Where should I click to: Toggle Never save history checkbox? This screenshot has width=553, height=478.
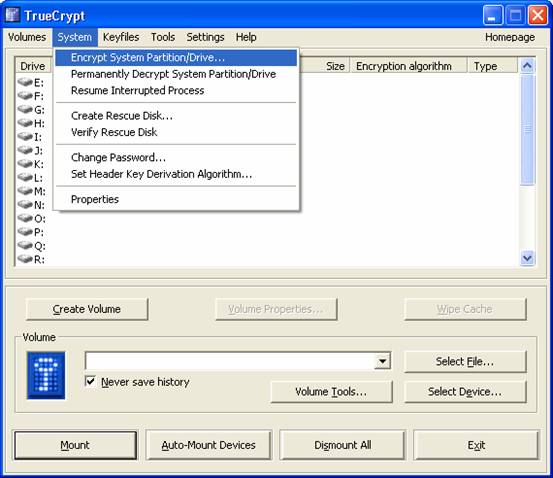pyautogui.click(x=91, y=381)
